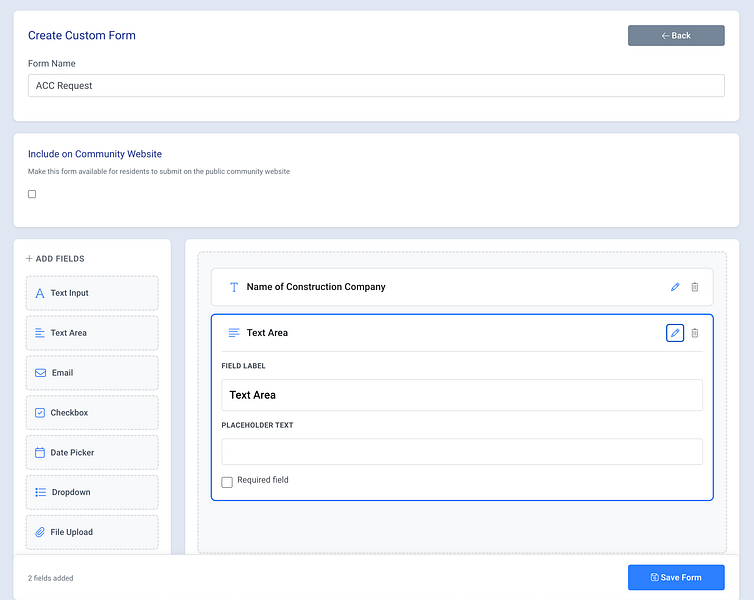This screenshot has height=600, width=754.
Task: Add a Text Input field to the form
Action: point(92,293)
